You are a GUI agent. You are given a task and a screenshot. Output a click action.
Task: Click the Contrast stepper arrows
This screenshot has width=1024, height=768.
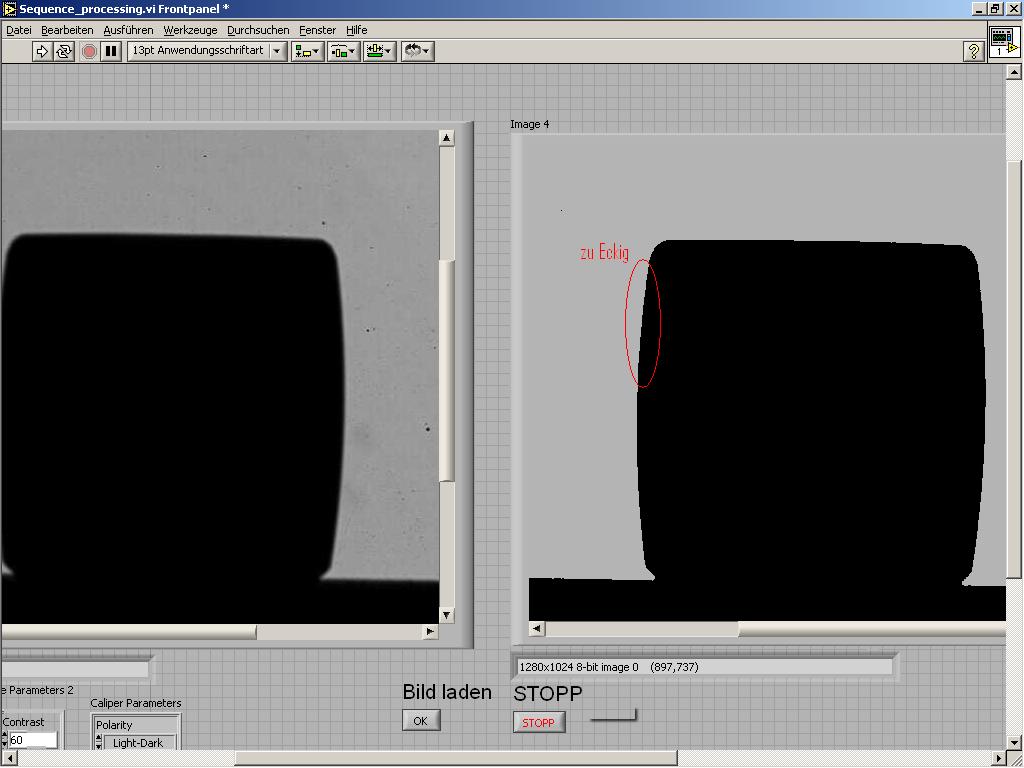(x=5, y=740)
